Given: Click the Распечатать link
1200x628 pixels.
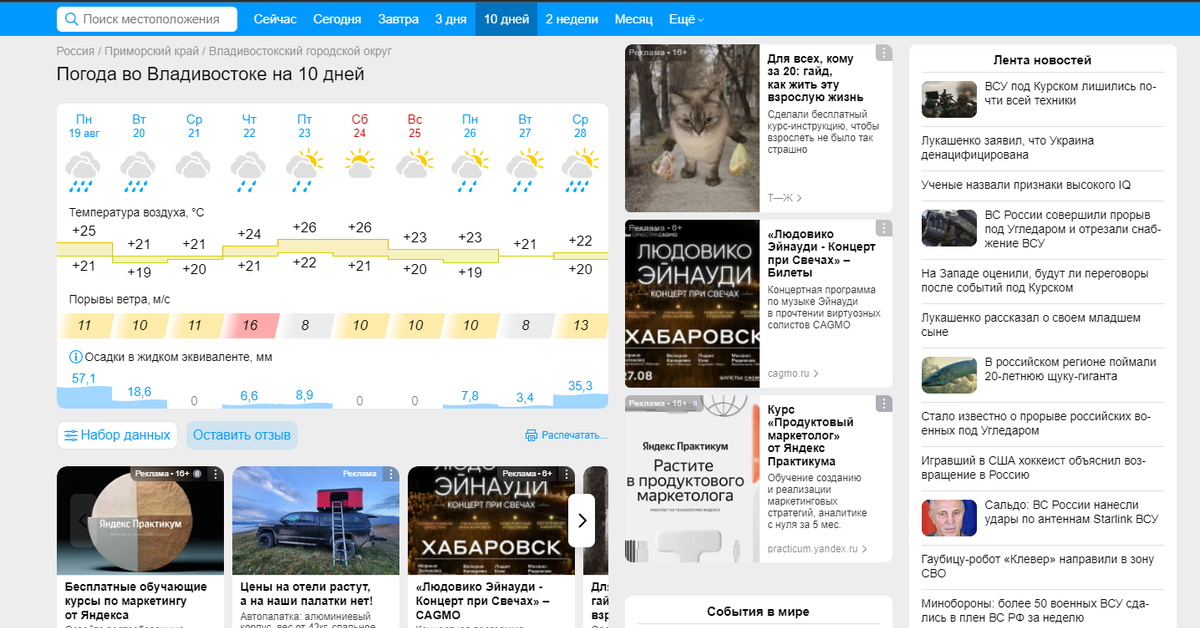Looking at the screenshot, I should pyautogui.click(x=574, y=435).
